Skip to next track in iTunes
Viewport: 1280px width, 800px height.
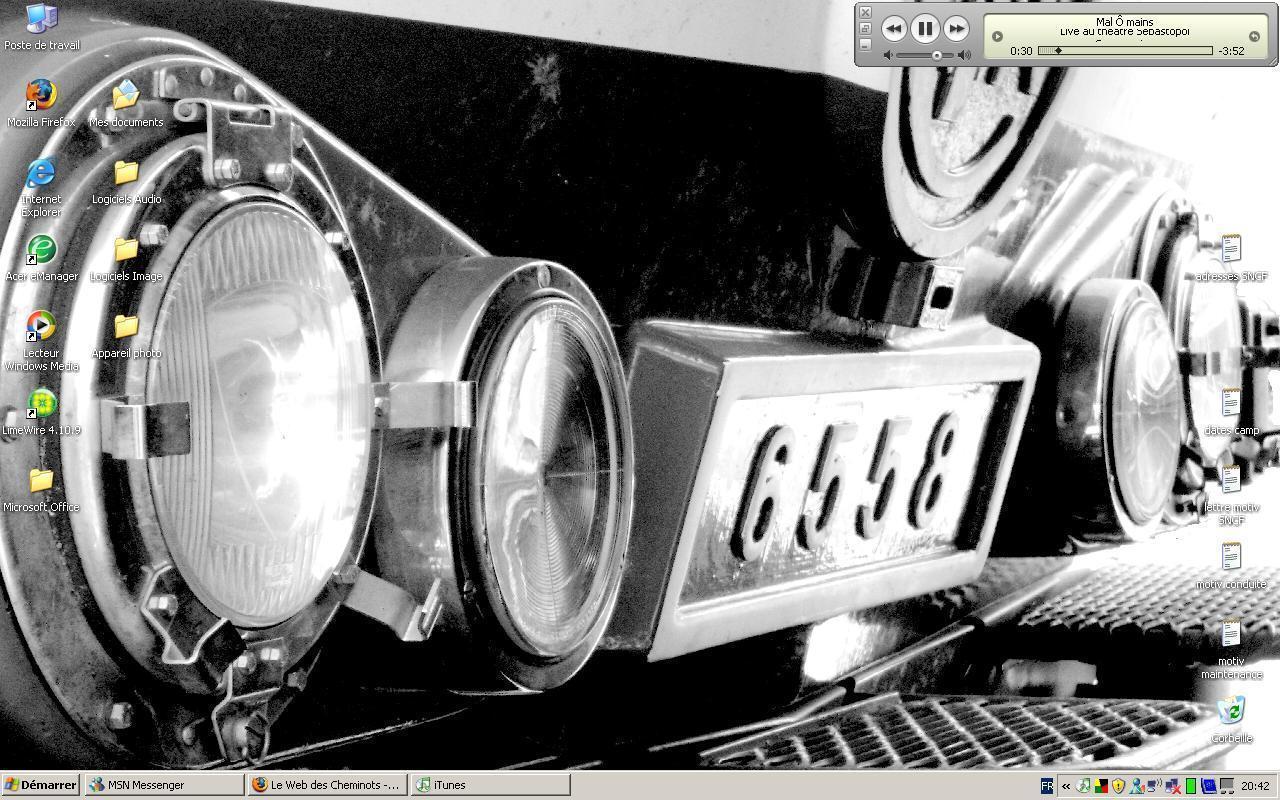tap(956, 29)
